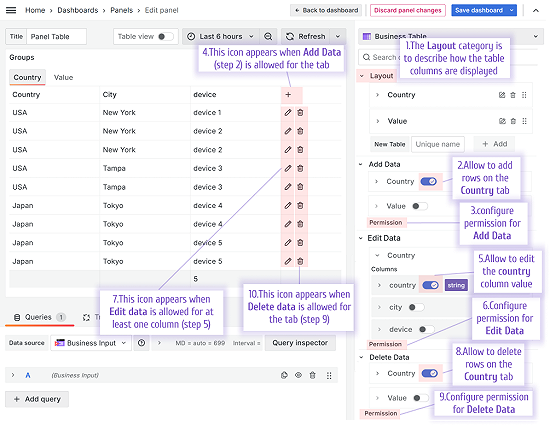Go to Dashboards breadcrumb
The height and width of the screenshot is (426, 550).
(x=78, y=10)
